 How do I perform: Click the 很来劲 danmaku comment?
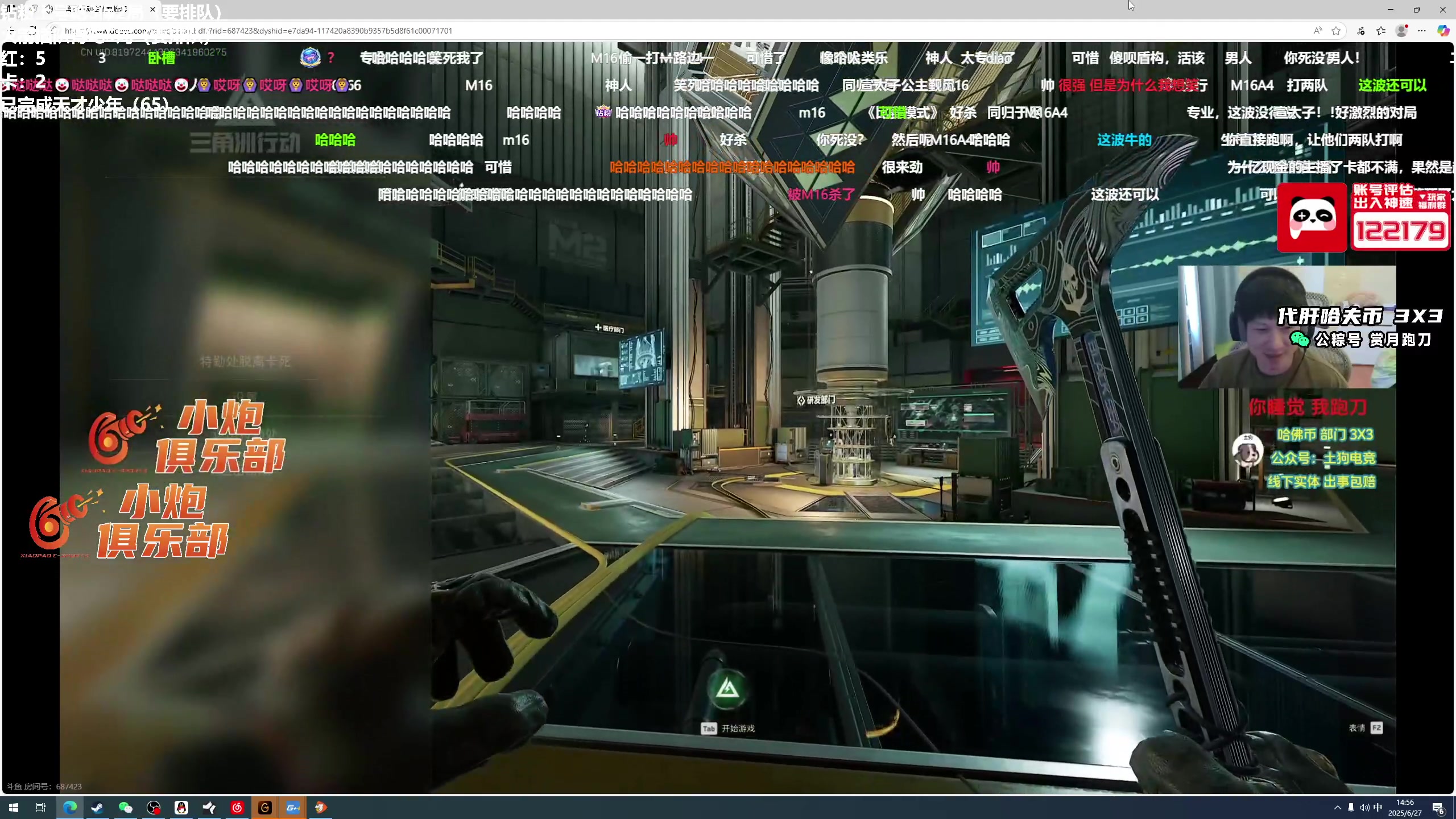[x=902, y=167]
